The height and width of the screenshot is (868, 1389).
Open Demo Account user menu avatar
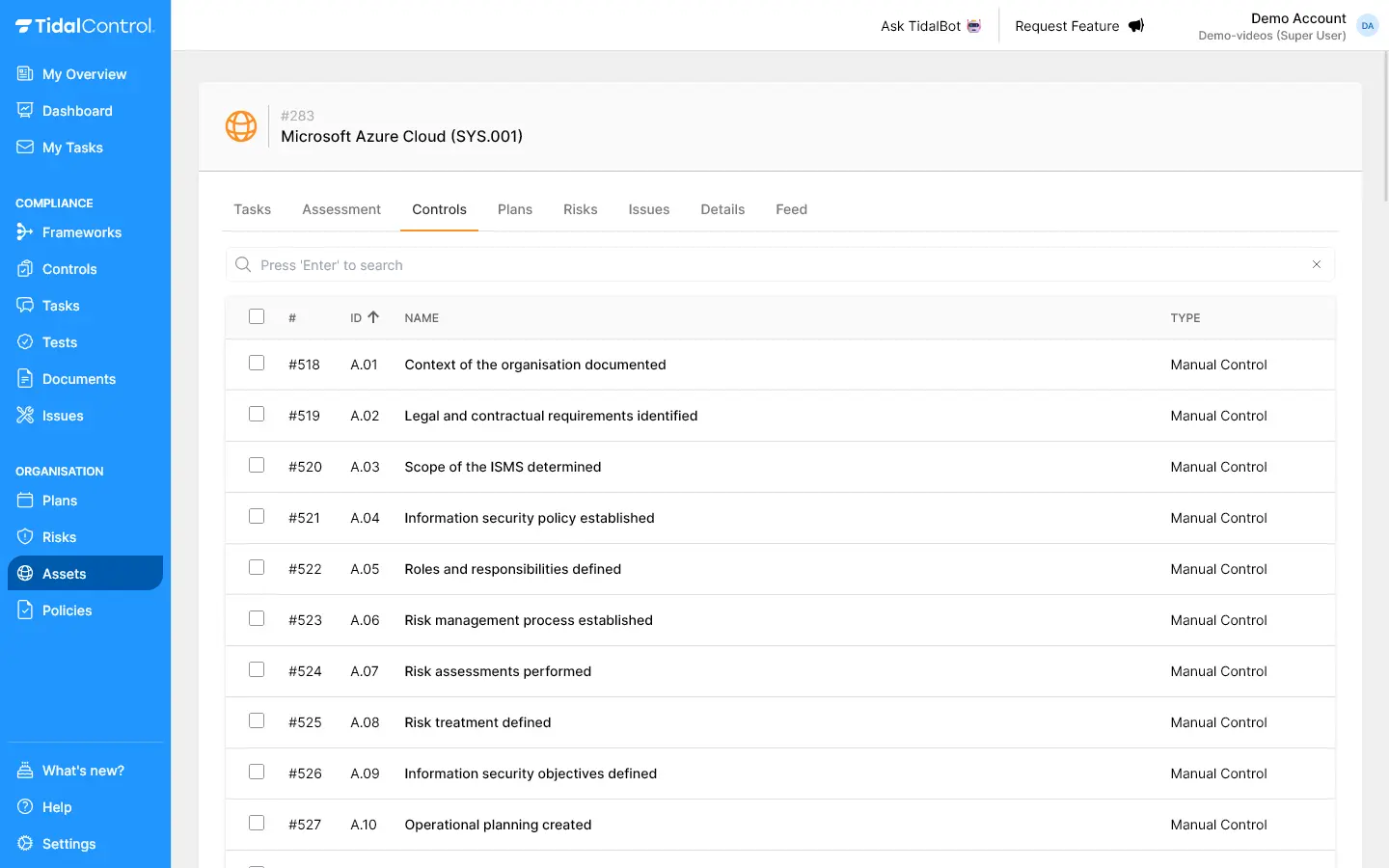(x=1367, y=26)
